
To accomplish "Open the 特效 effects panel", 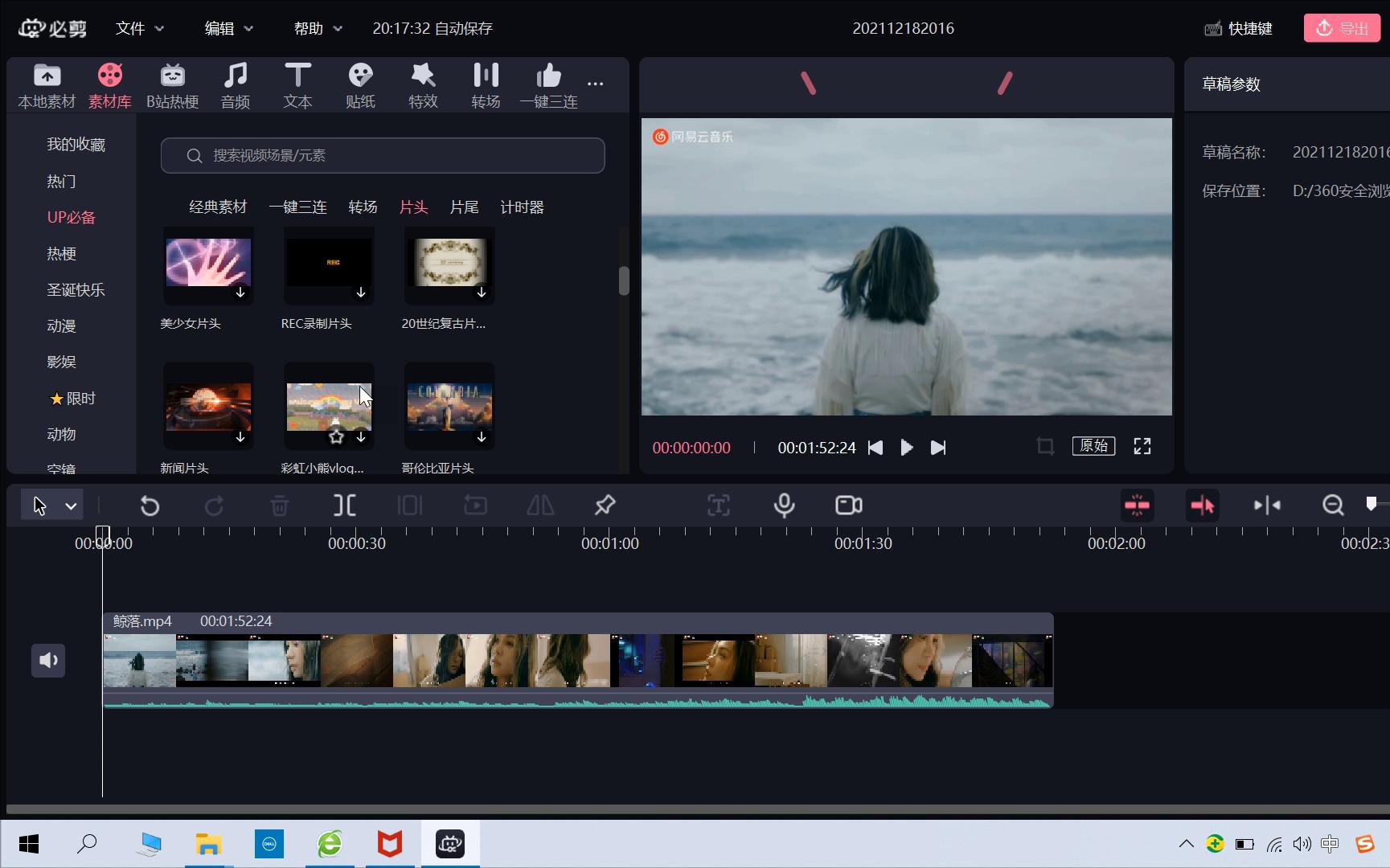I will pyautogui.click(x=423, y=85).
